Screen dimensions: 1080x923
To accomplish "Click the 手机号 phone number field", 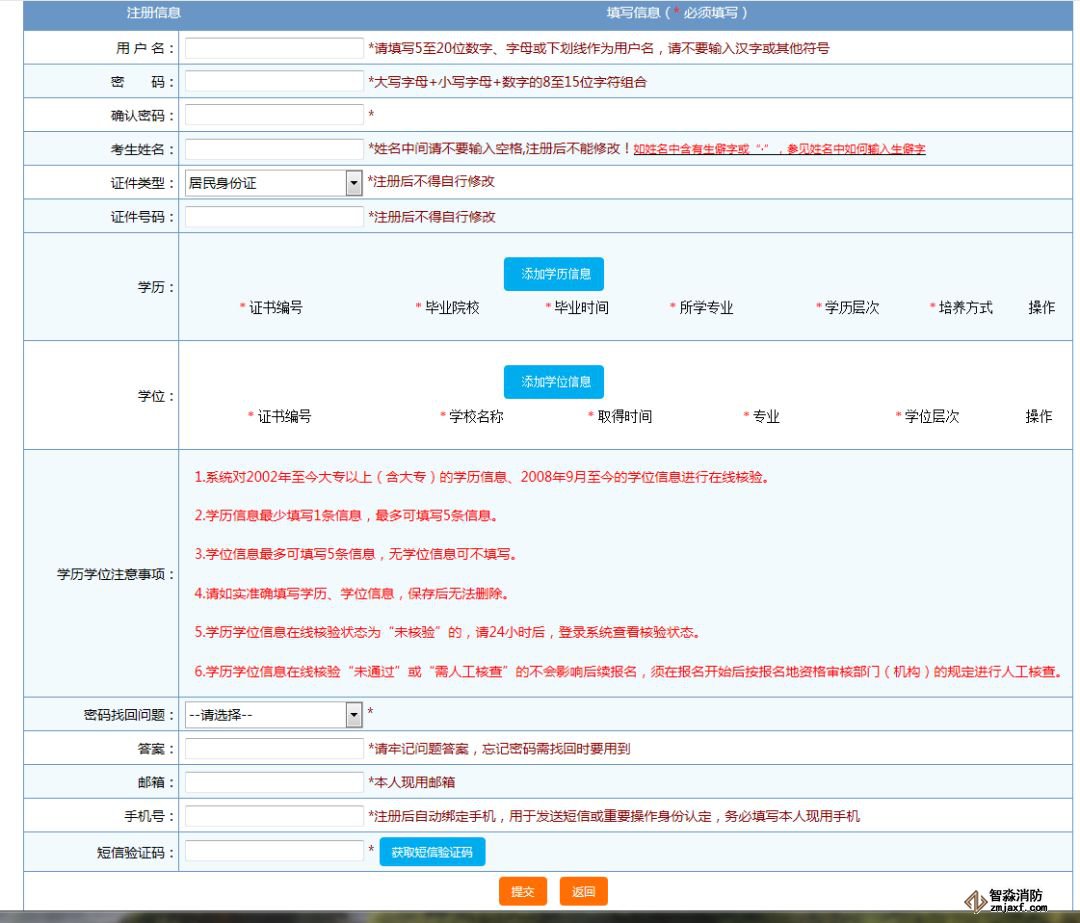I will [274, 816].
